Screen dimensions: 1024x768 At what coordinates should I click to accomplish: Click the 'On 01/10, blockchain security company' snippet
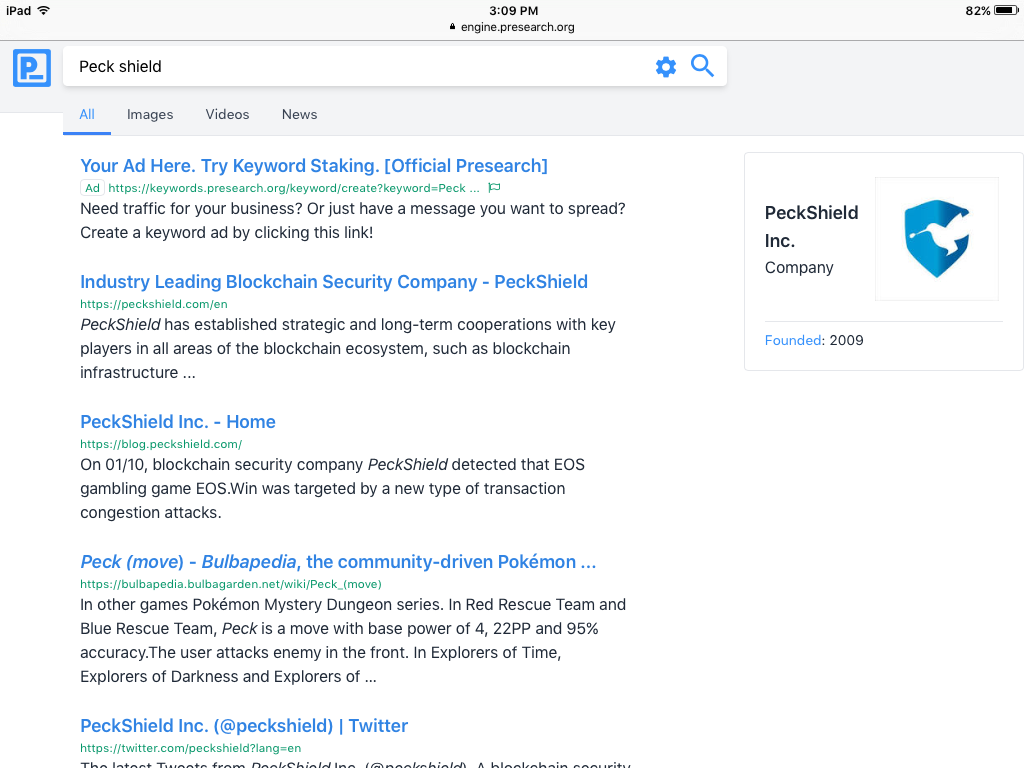click(332, 488)
